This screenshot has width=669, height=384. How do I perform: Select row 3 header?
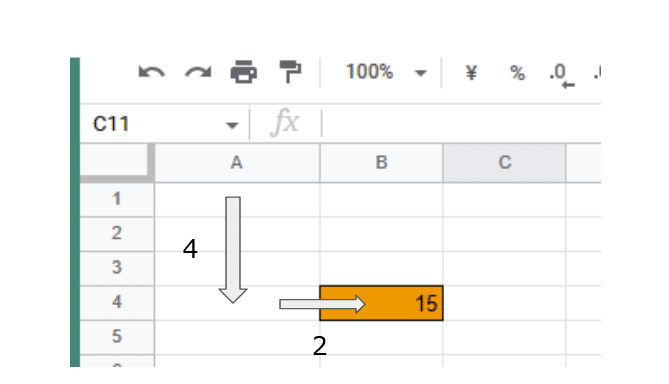pyautogui.click(x=116, y=268)
